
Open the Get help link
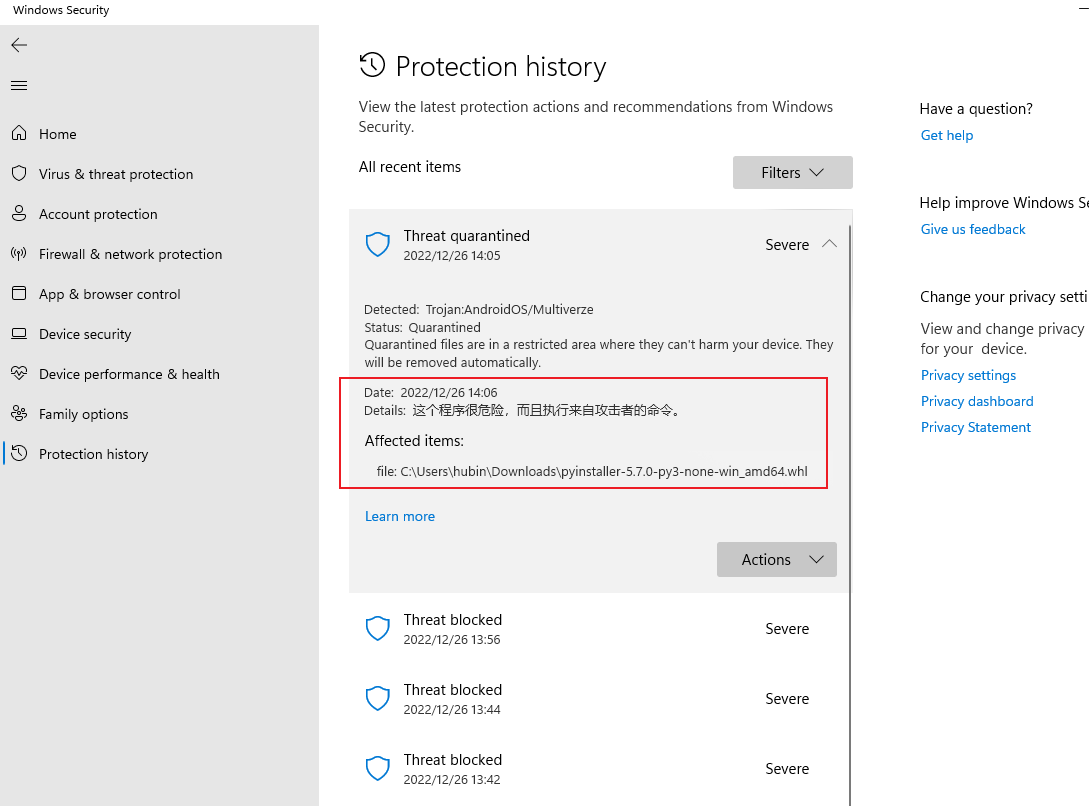point(946,136)
